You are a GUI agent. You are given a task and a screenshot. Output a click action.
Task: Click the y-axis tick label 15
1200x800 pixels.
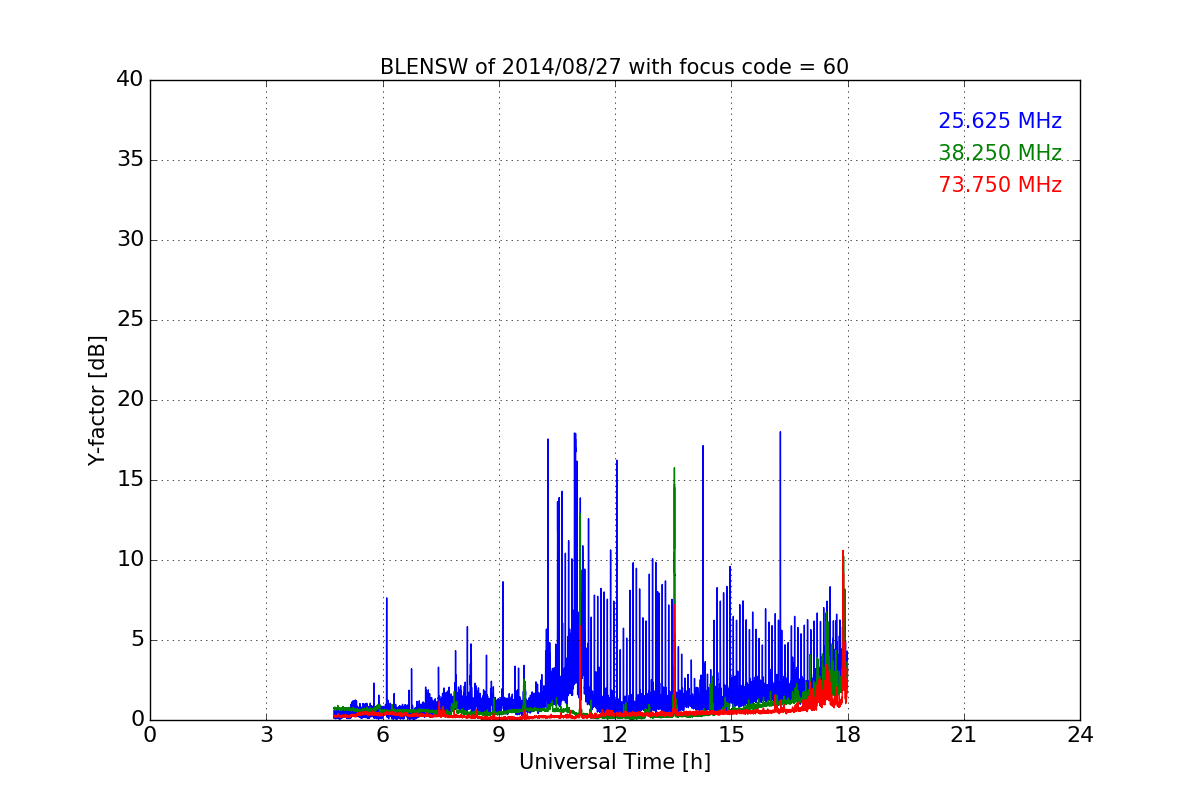pyautogui.click(x=130, y=480)
